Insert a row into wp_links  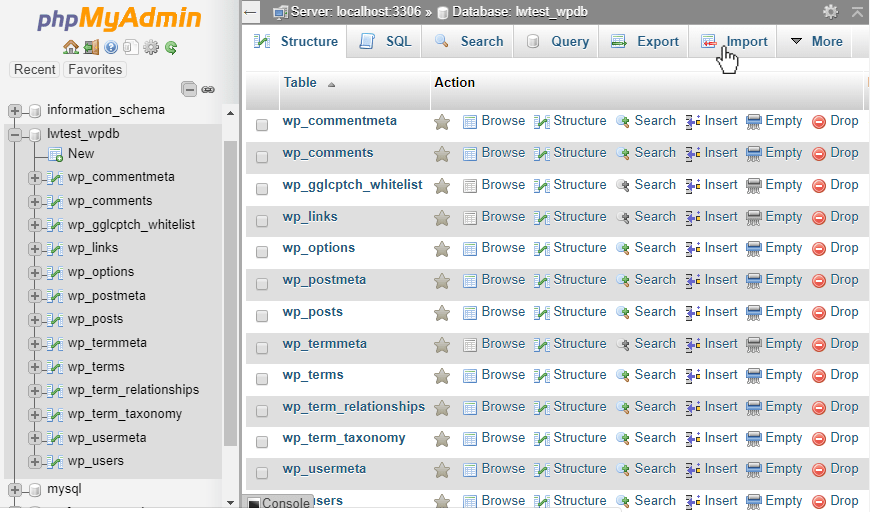click(712, 217)
